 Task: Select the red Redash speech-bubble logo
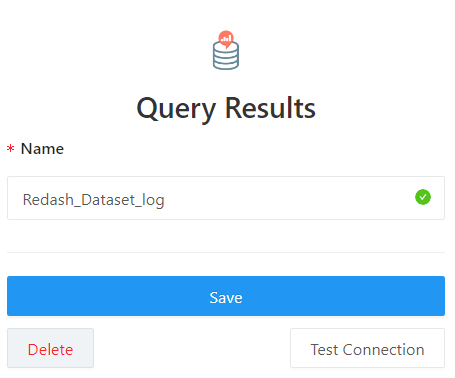226,39
